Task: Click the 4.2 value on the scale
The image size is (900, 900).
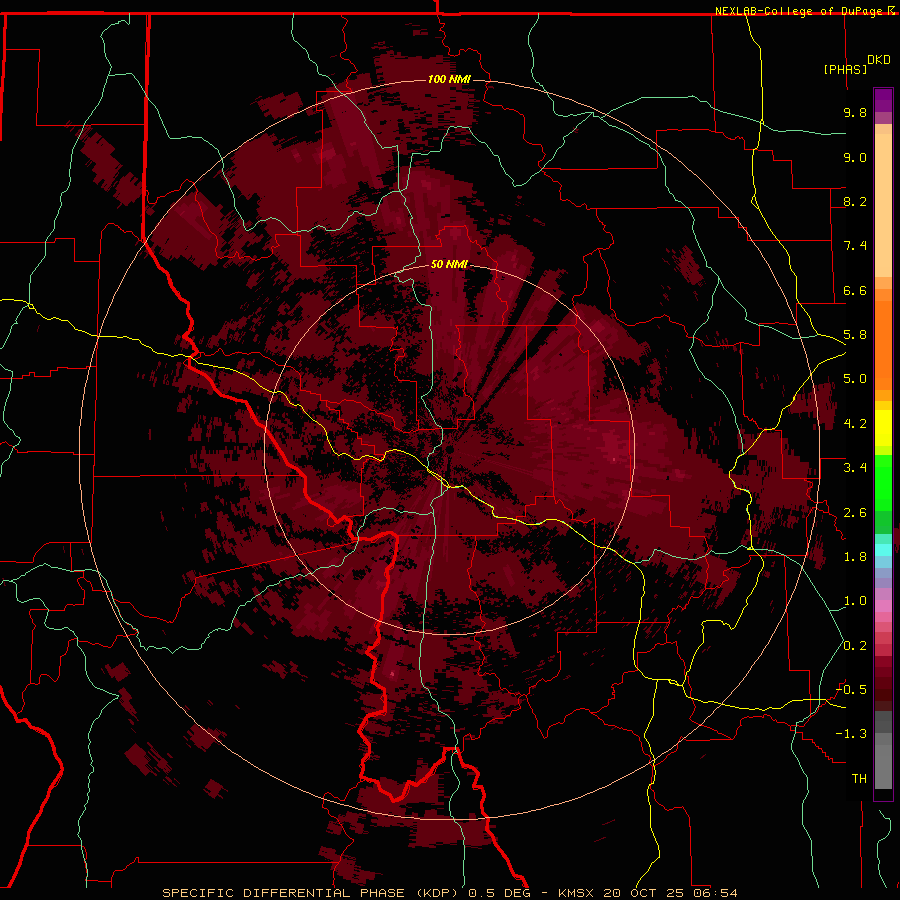Action: coord(855,424)
